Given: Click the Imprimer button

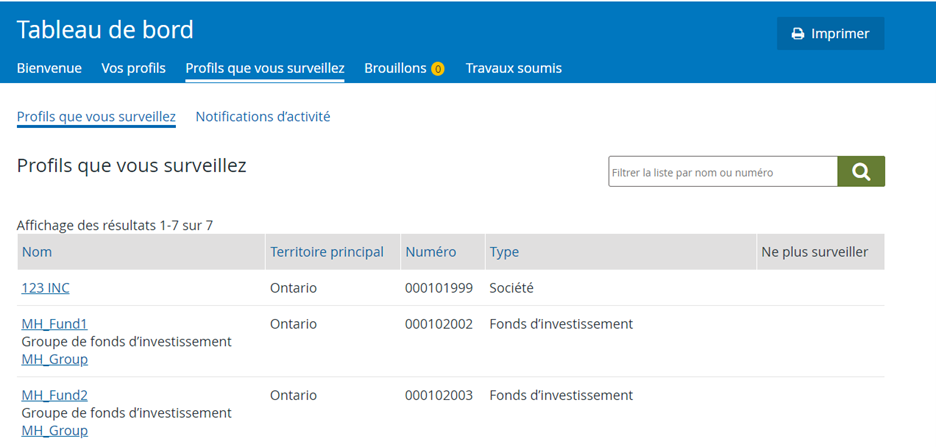Looking at the screenshot, I should coord(830,34).
